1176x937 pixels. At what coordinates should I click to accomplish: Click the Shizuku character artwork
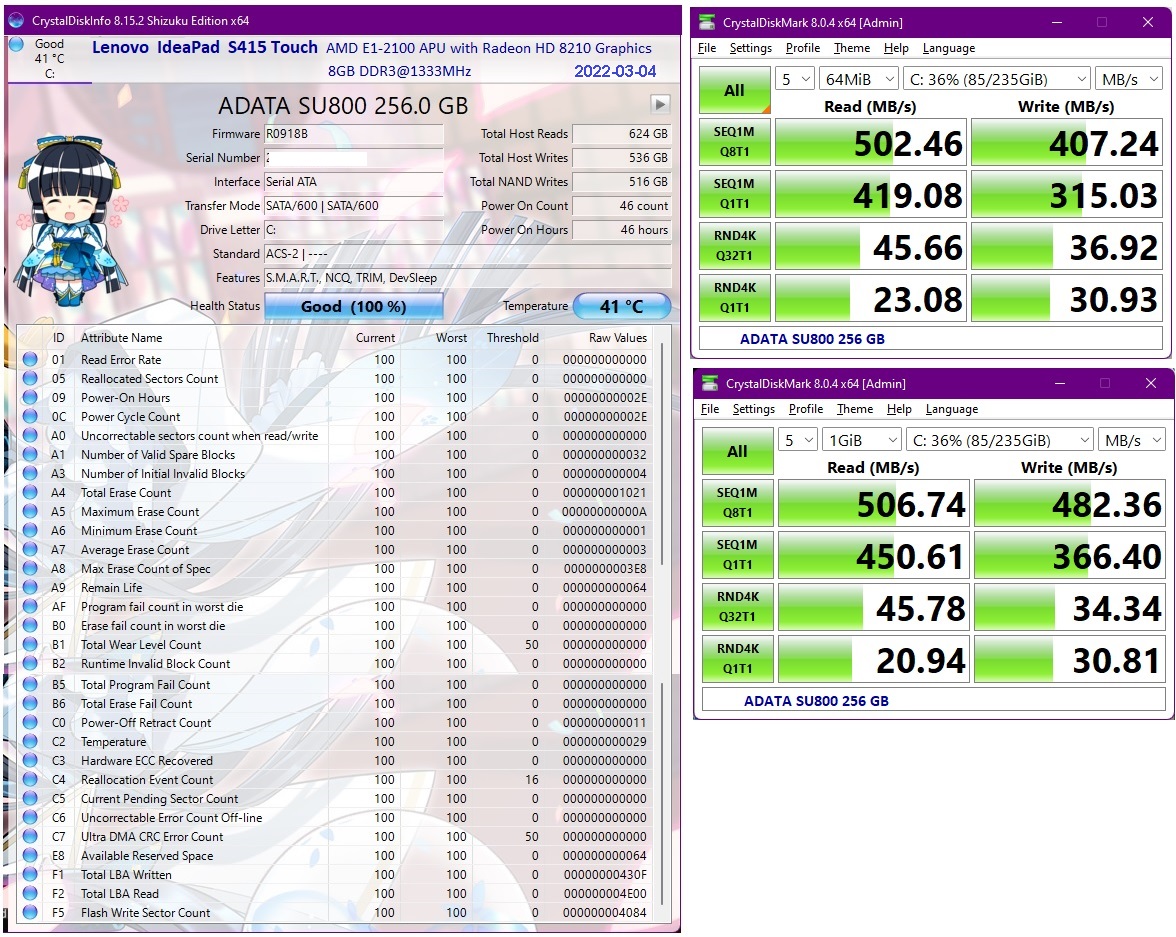73,221
